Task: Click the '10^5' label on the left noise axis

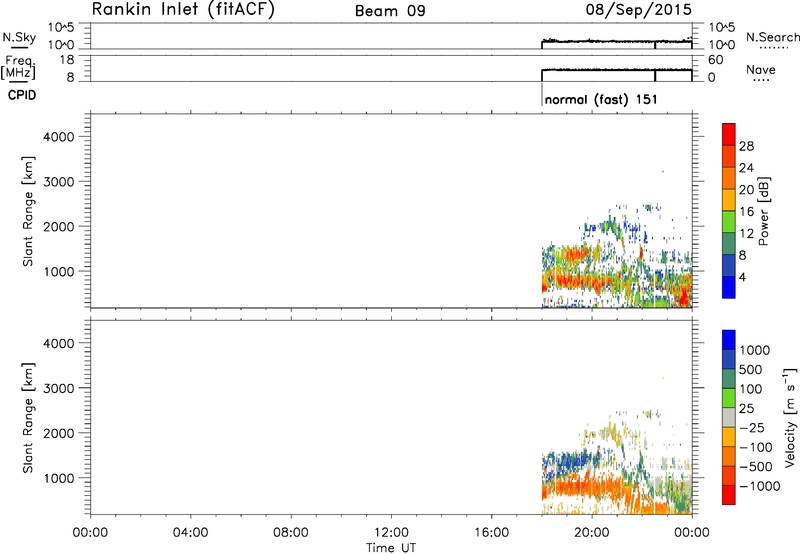Action: point(61,28)
